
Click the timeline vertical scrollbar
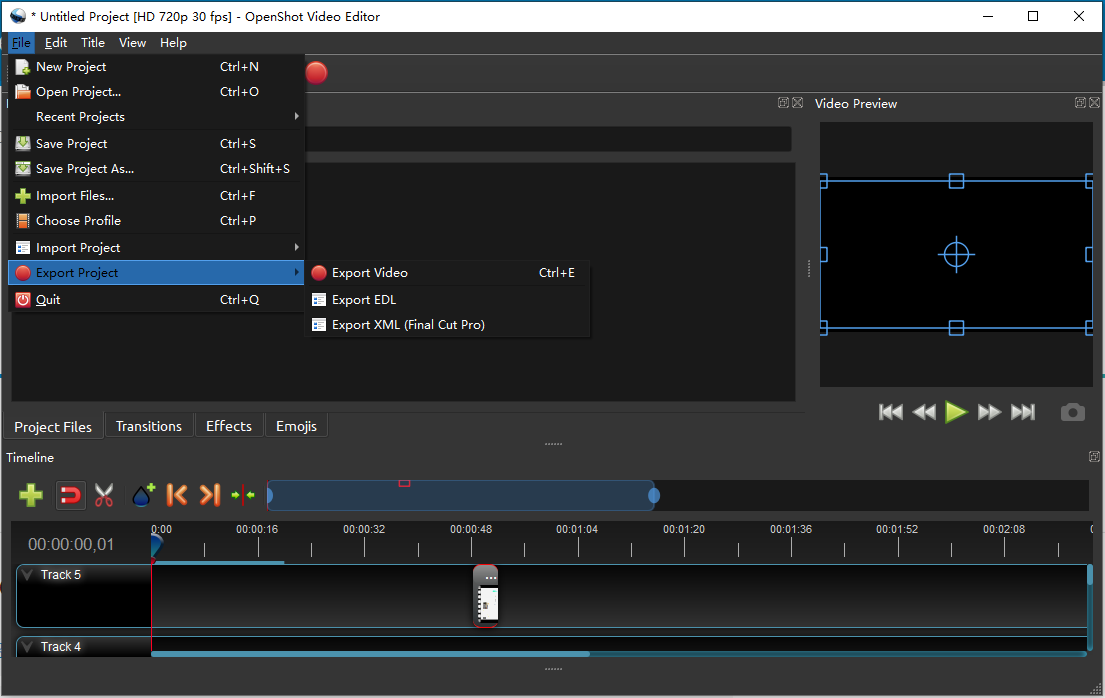(1089, 575)
